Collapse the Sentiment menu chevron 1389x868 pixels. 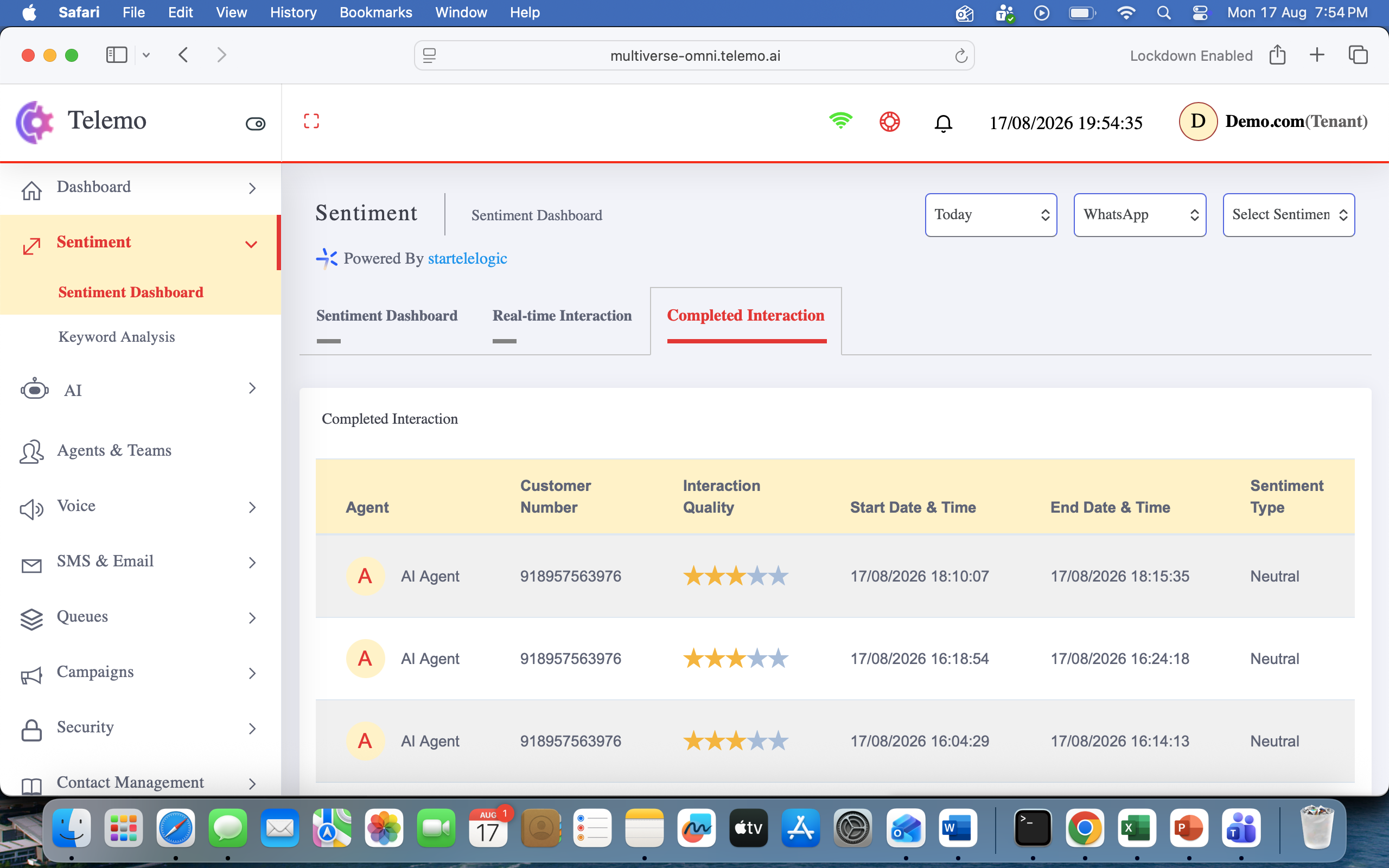[x=251, y=245]
